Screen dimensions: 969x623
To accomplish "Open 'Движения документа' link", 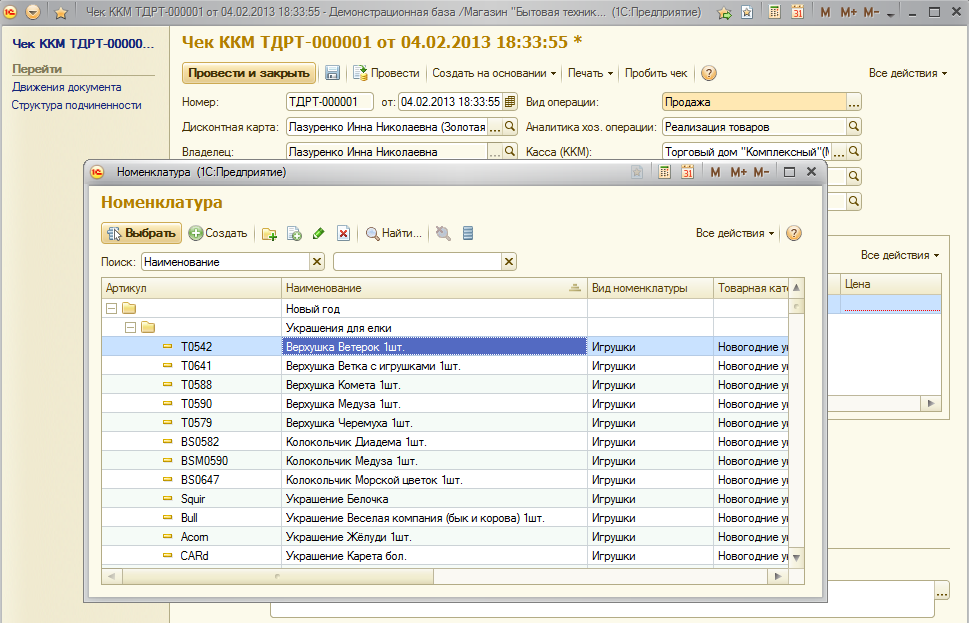I will 67,87.
